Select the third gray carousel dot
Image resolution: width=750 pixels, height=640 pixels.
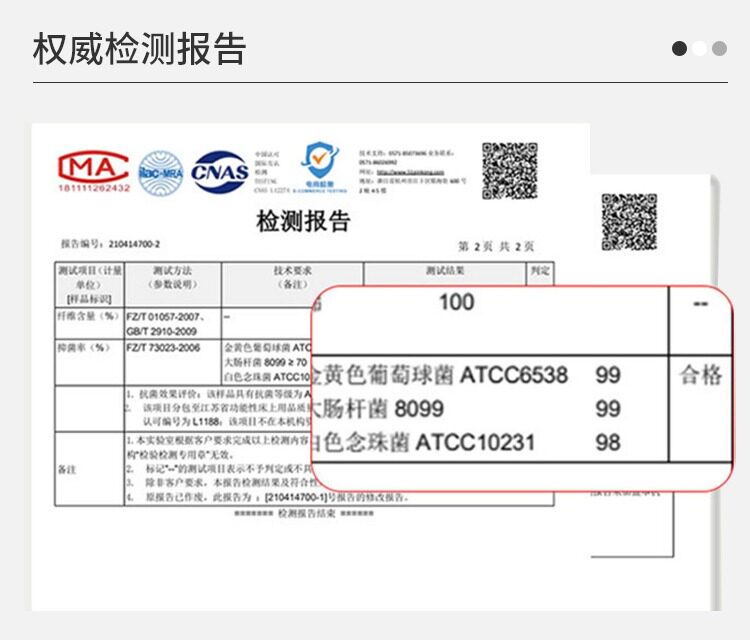[719, 48]
